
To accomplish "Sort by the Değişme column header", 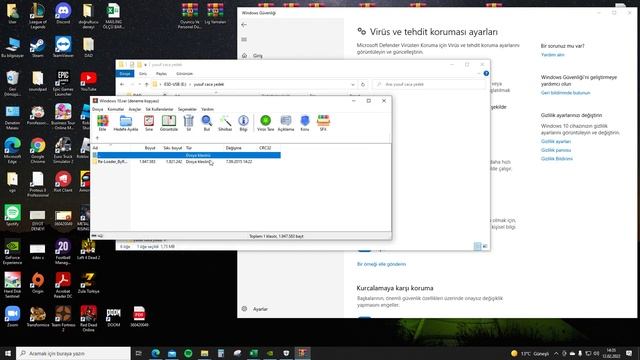I will click(x=233, y=148).
